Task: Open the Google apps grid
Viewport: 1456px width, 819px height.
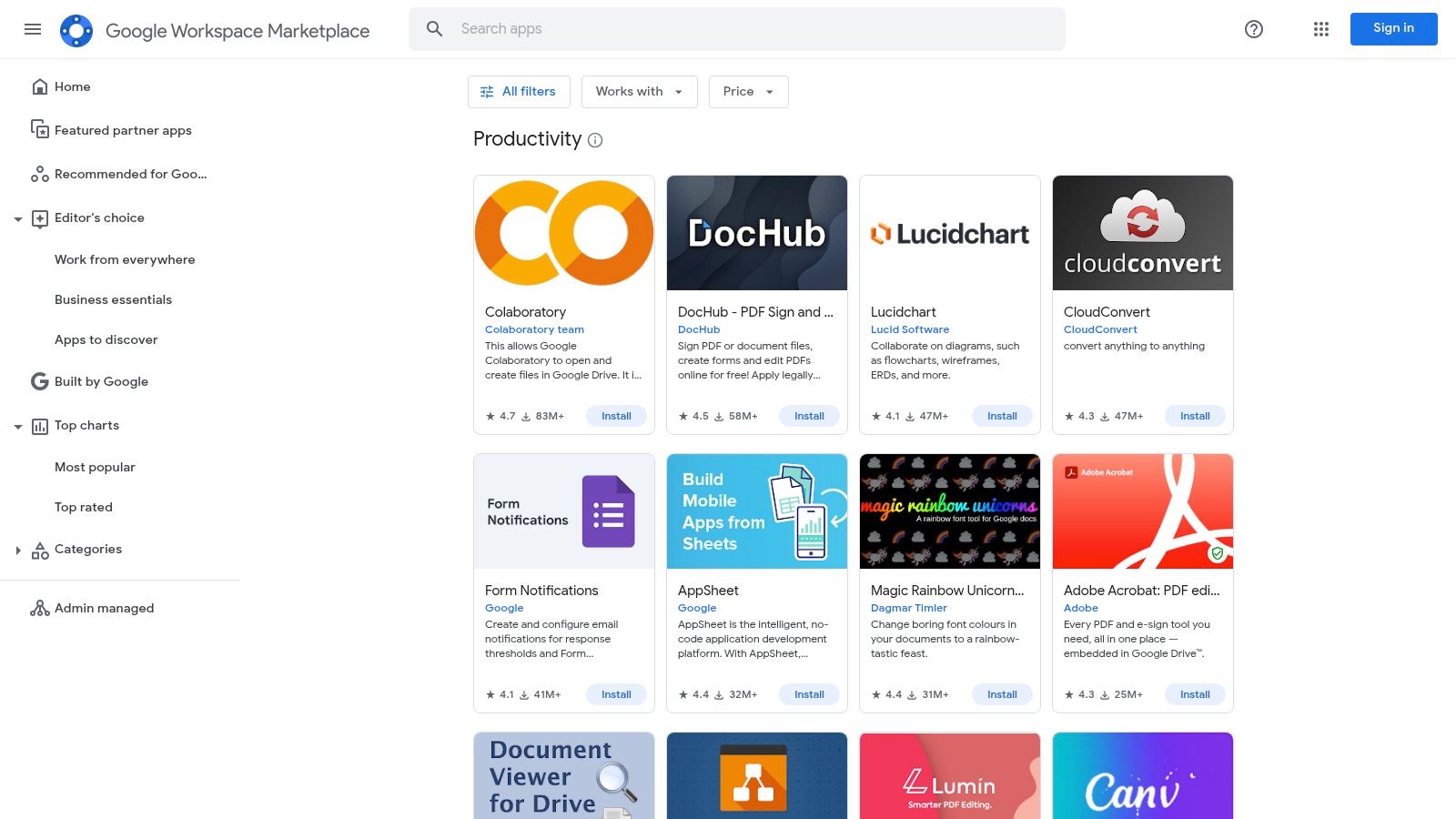Action: [x=1320, y=29]
